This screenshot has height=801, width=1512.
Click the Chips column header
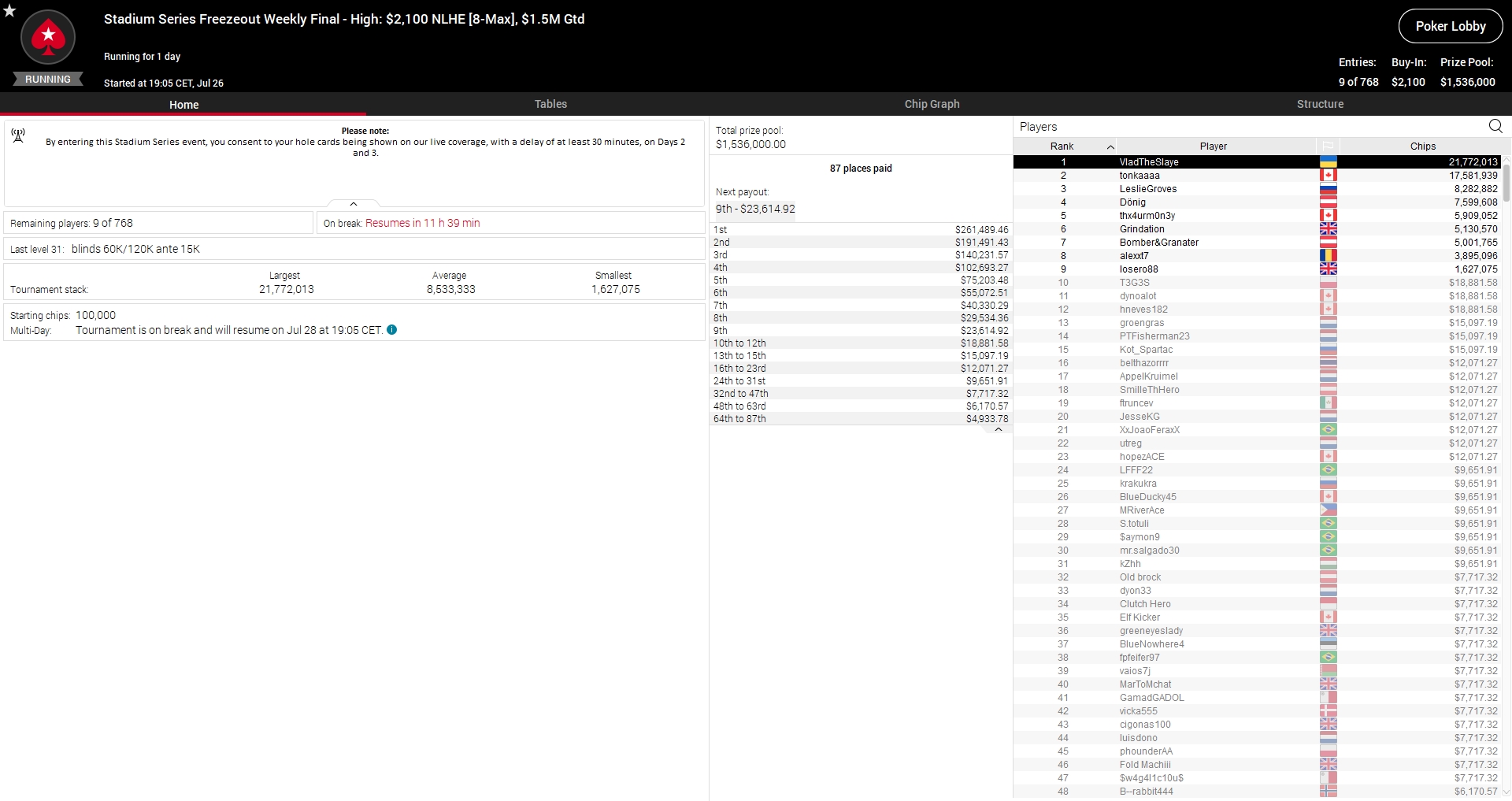[x=1422, y=146]
